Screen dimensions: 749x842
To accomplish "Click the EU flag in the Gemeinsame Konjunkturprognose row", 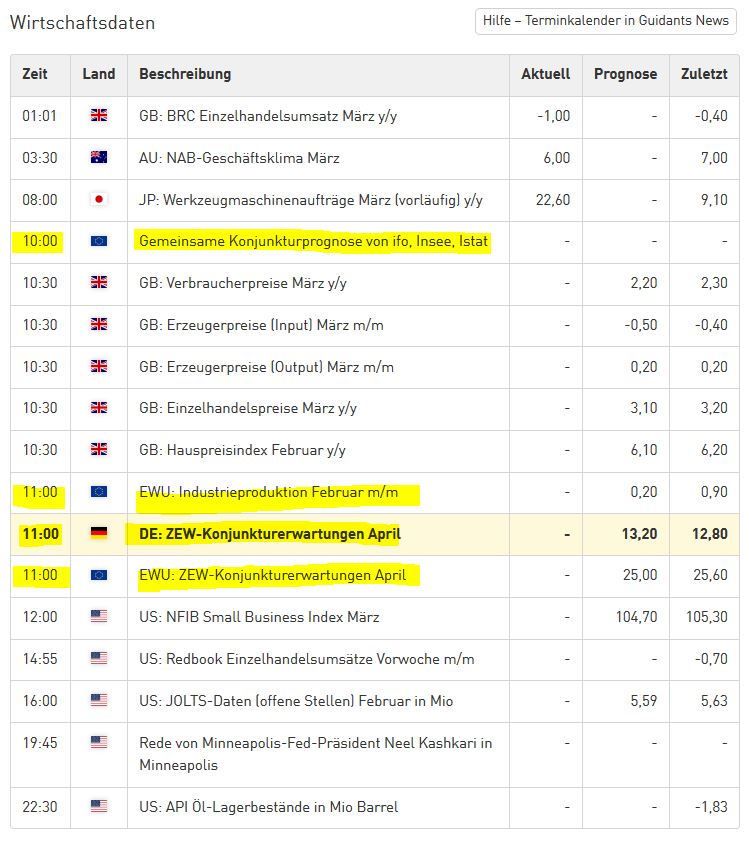I will (x=99, y=241).
